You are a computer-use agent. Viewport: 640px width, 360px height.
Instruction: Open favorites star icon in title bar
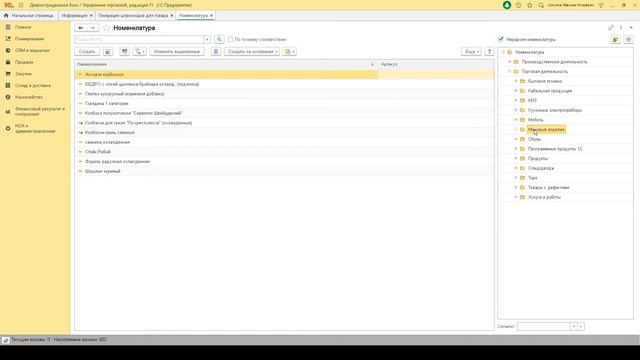[530, 5]
